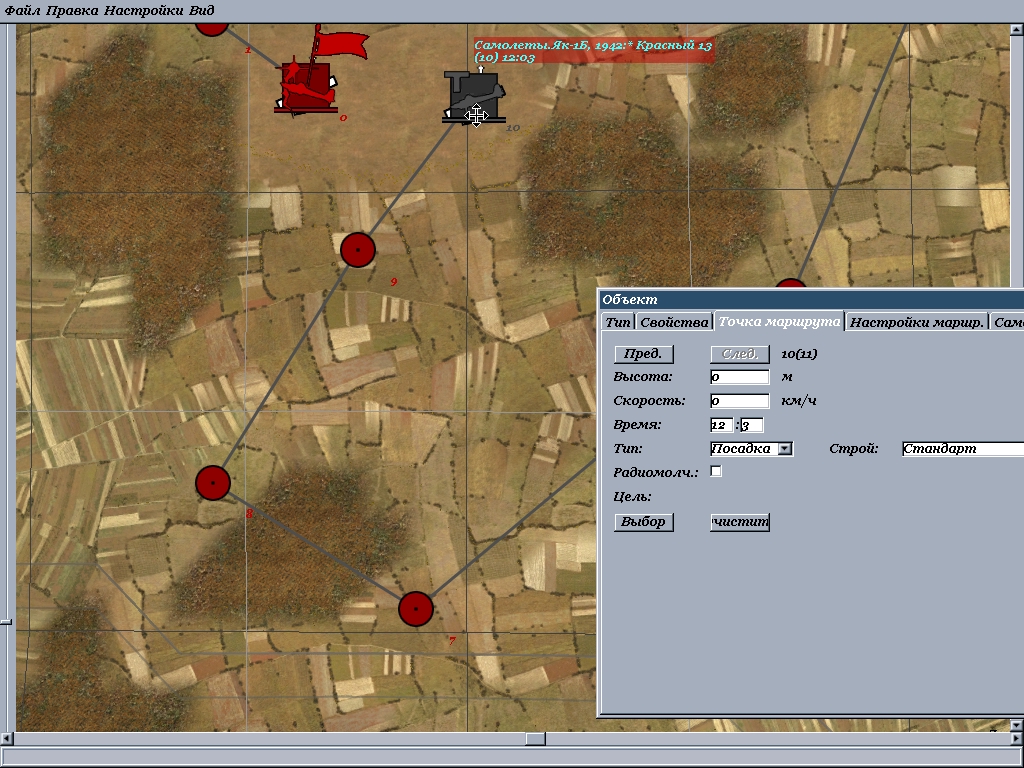Image resolution: width=1024 pixels, height=768 pixels.
Task: Select the partially hidden waypoint above the Объект panel
Action: tap(791, 283)
